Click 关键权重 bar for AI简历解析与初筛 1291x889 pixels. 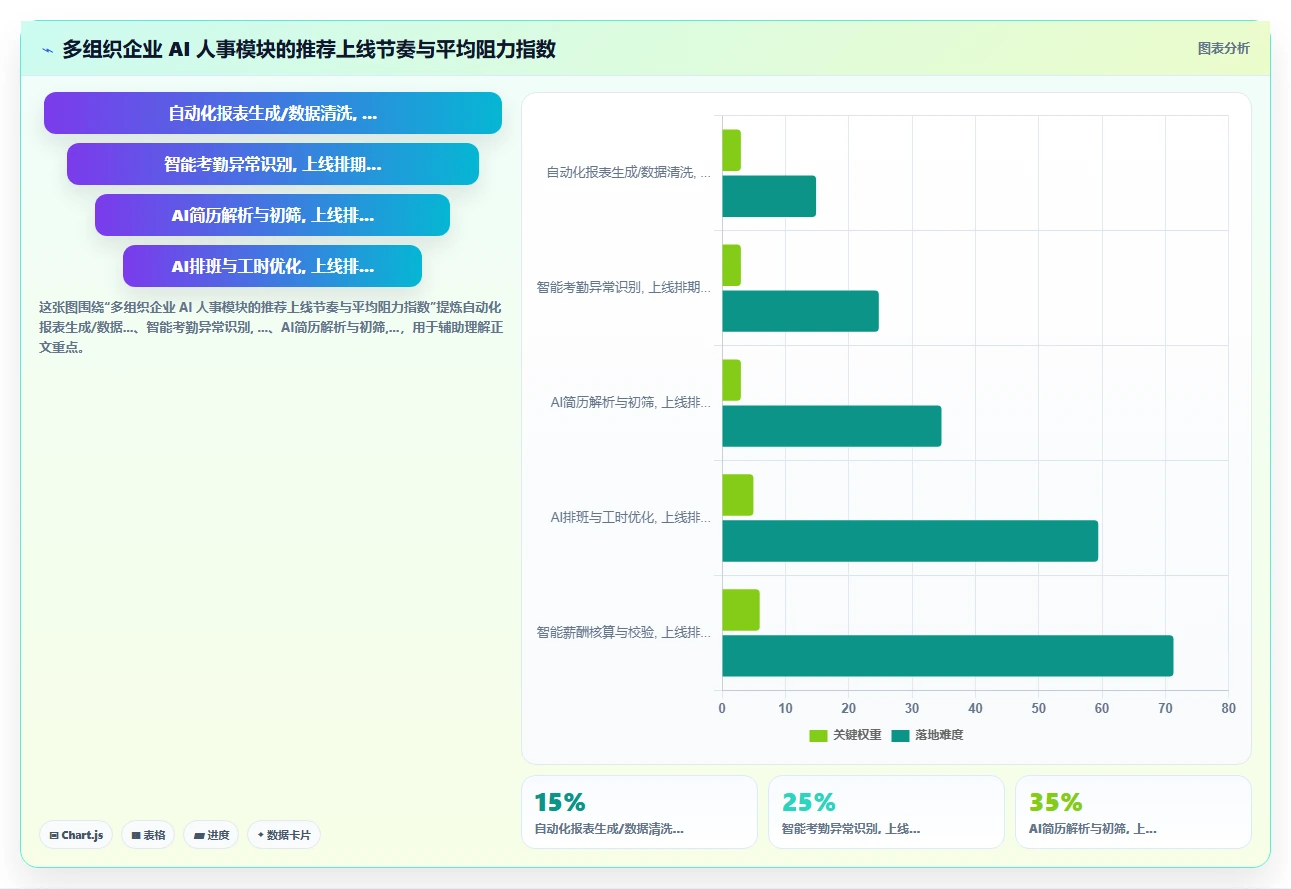tap(731, 380)
